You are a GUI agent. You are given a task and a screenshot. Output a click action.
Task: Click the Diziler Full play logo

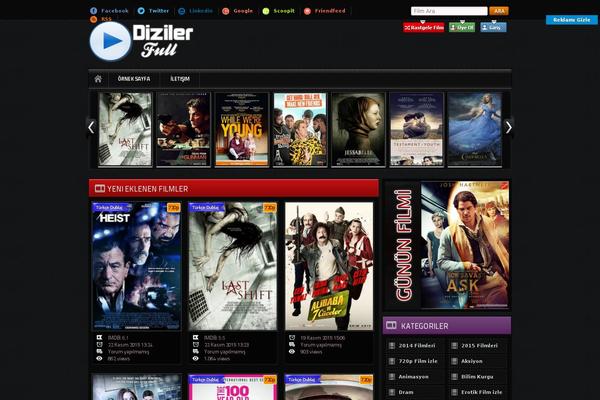(110, 41)
